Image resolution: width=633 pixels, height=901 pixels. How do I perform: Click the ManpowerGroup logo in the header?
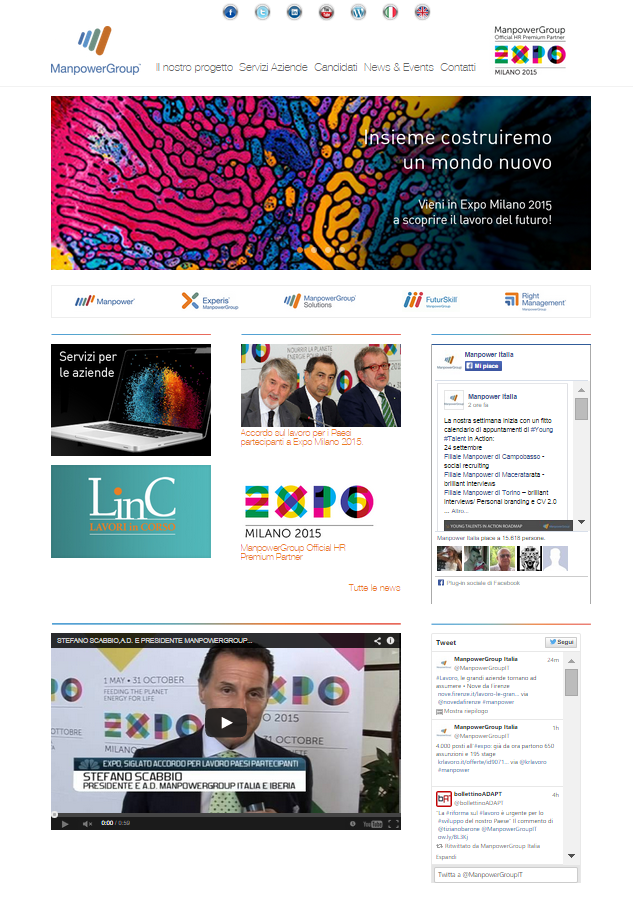tap(95, 51)
